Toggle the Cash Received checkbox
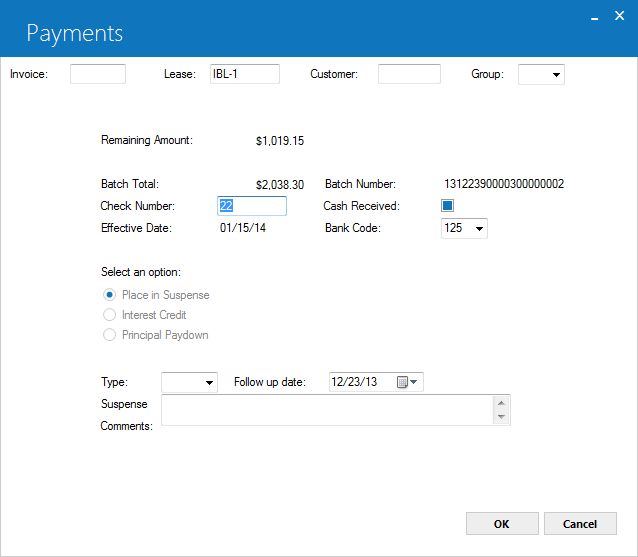Screen dimensions: 638x557 click(447, 206)
